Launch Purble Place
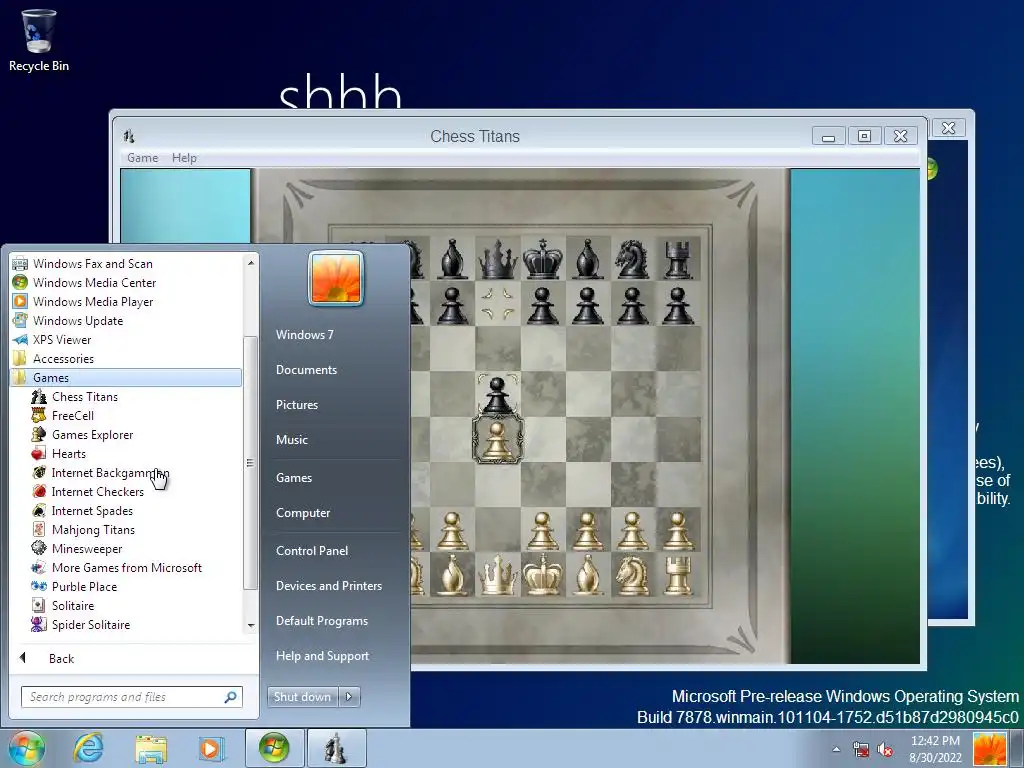This screenshot has width=1024, height=768. (x=84, y=586)
